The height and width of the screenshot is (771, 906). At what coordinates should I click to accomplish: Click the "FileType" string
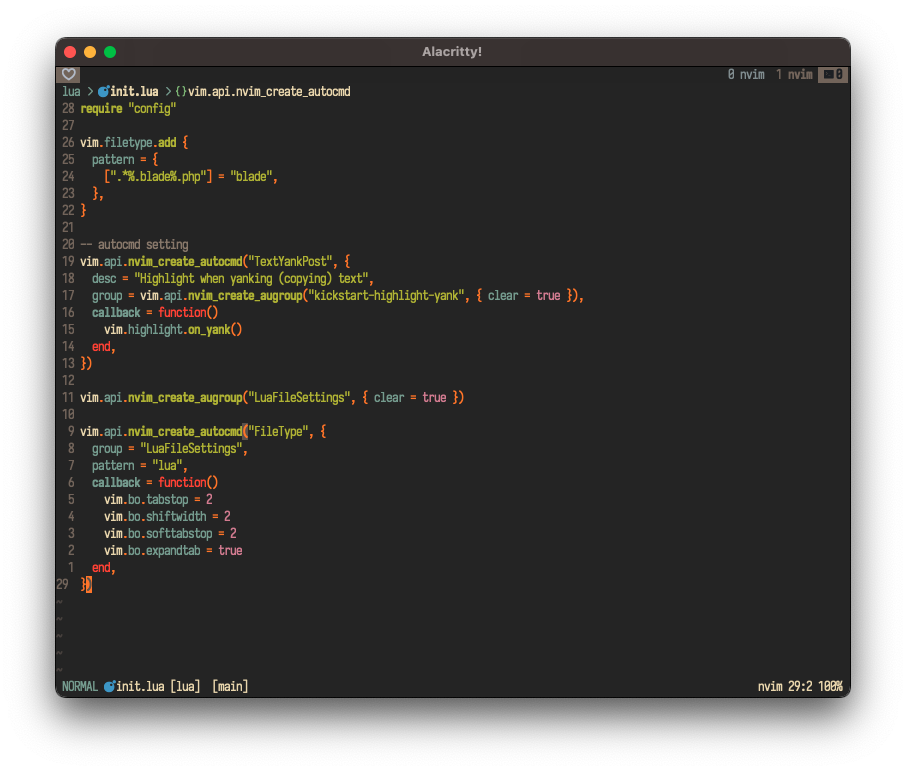(x=279, y=432)
